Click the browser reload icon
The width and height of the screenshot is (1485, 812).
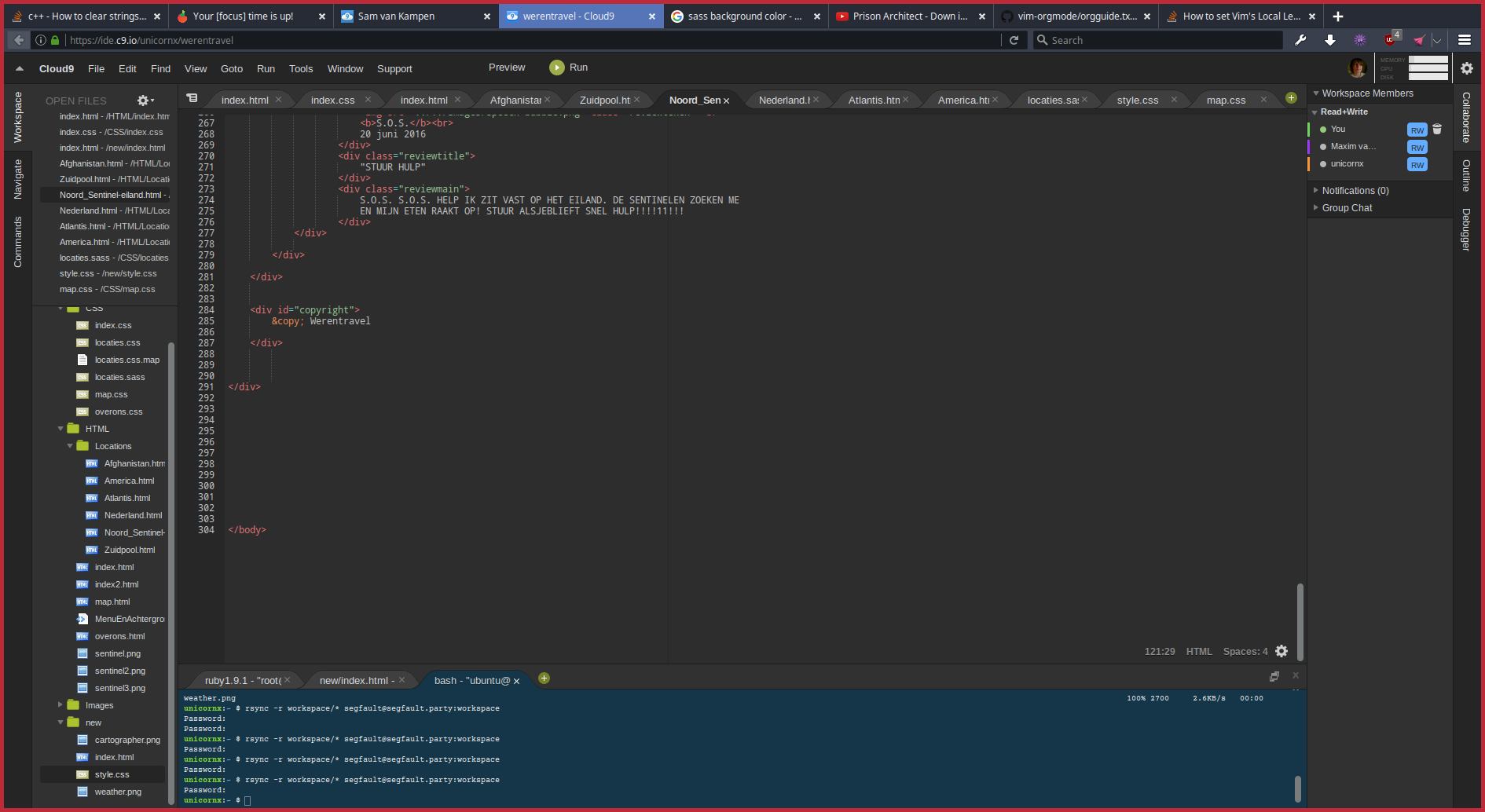pos(1014,40)
